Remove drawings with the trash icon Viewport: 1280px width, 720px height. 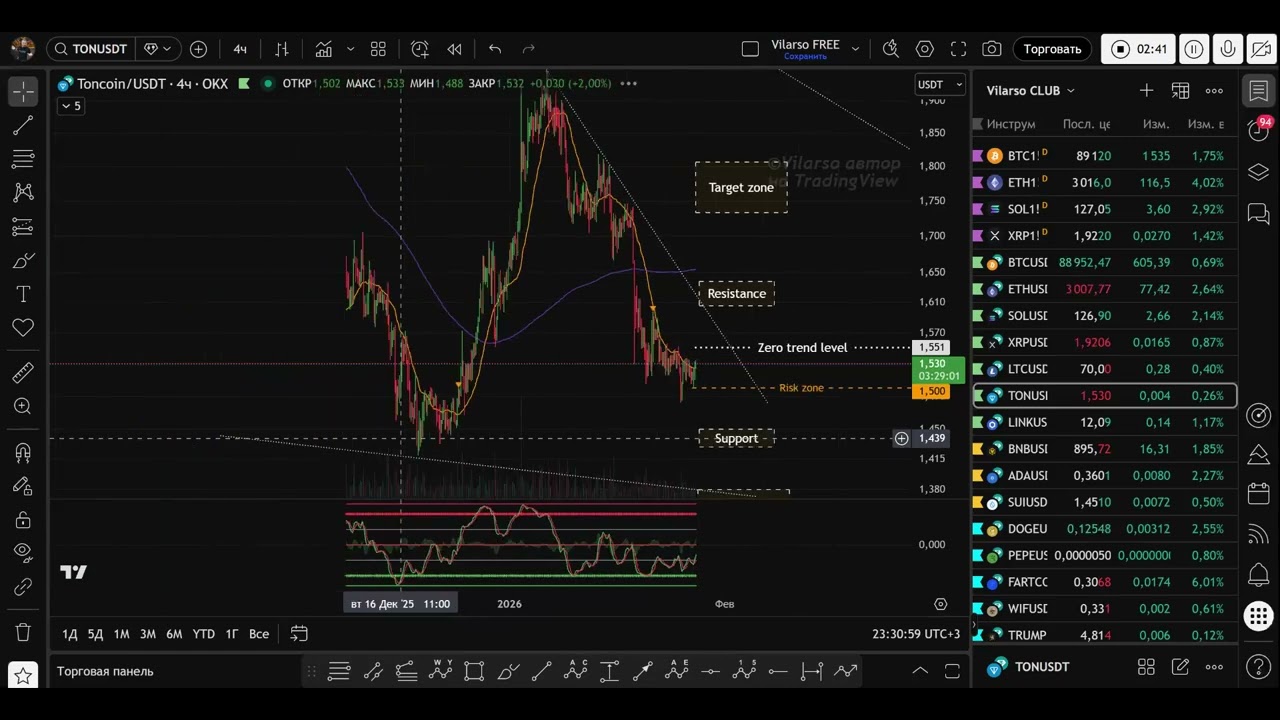pos(23,632)
